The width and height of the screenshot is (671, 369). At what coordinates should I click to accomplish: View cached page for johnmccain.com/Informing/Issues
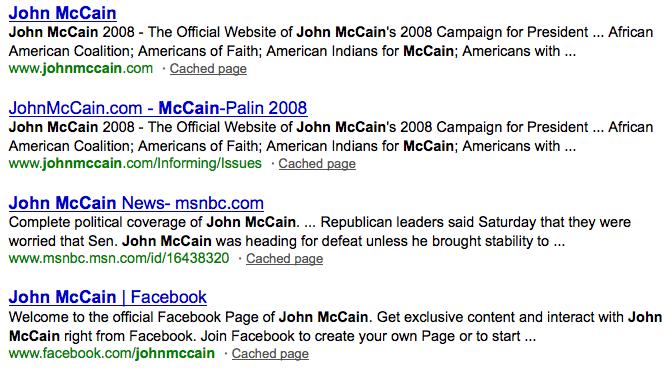click(x=317, y=164)
